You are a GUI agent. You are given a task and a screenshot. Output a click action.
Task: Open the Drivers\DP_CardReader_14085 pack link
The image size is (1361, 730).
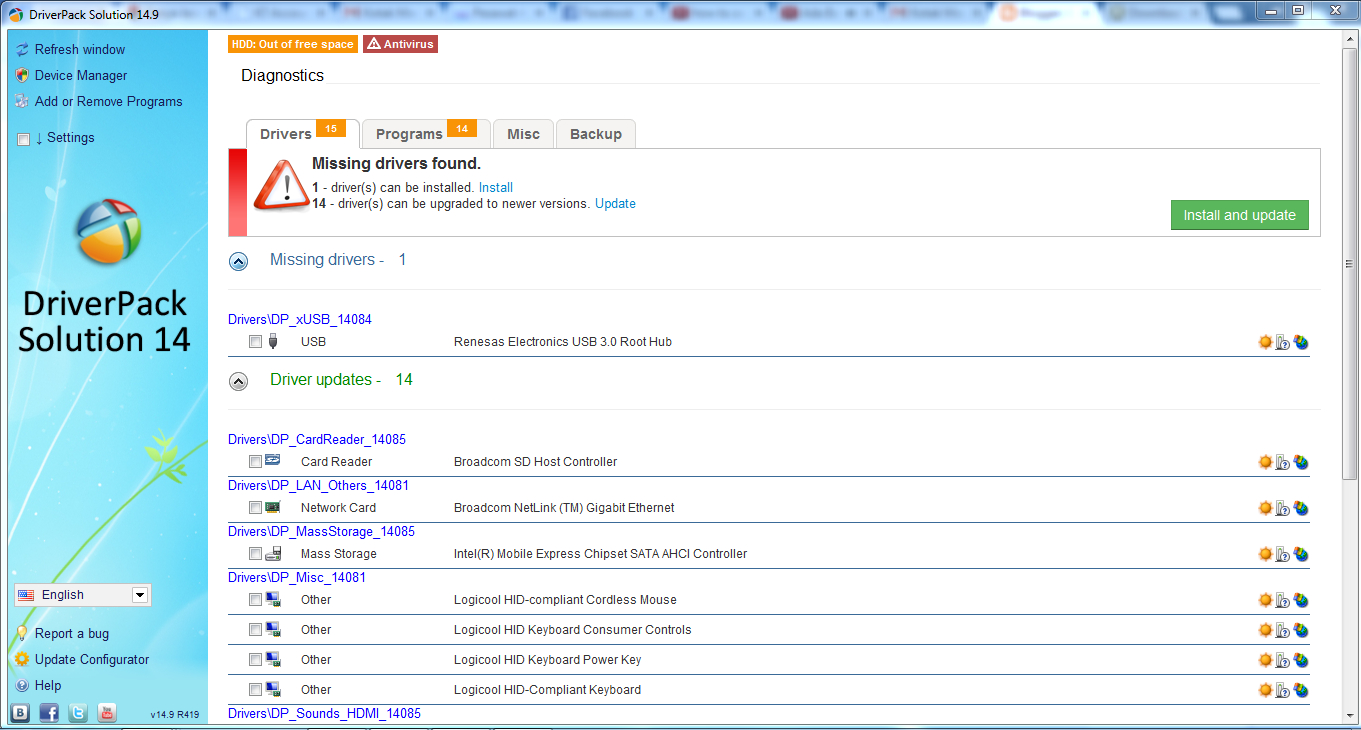pos(317,439)
